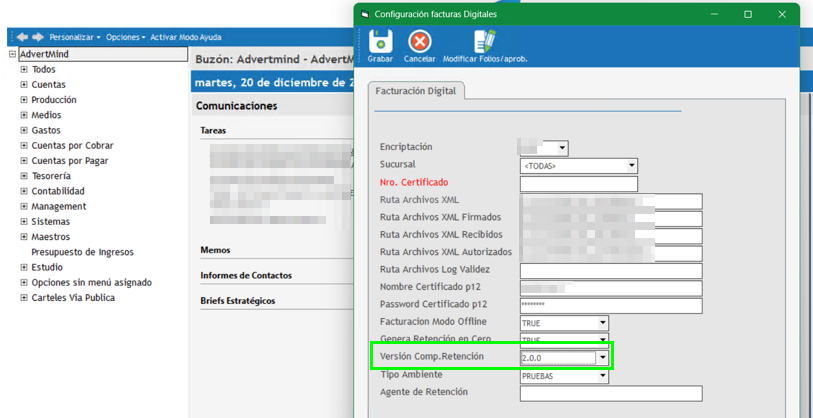Click Password Certificado p12 field
Viewport: 813px width, 418px height.
point(611,305)
